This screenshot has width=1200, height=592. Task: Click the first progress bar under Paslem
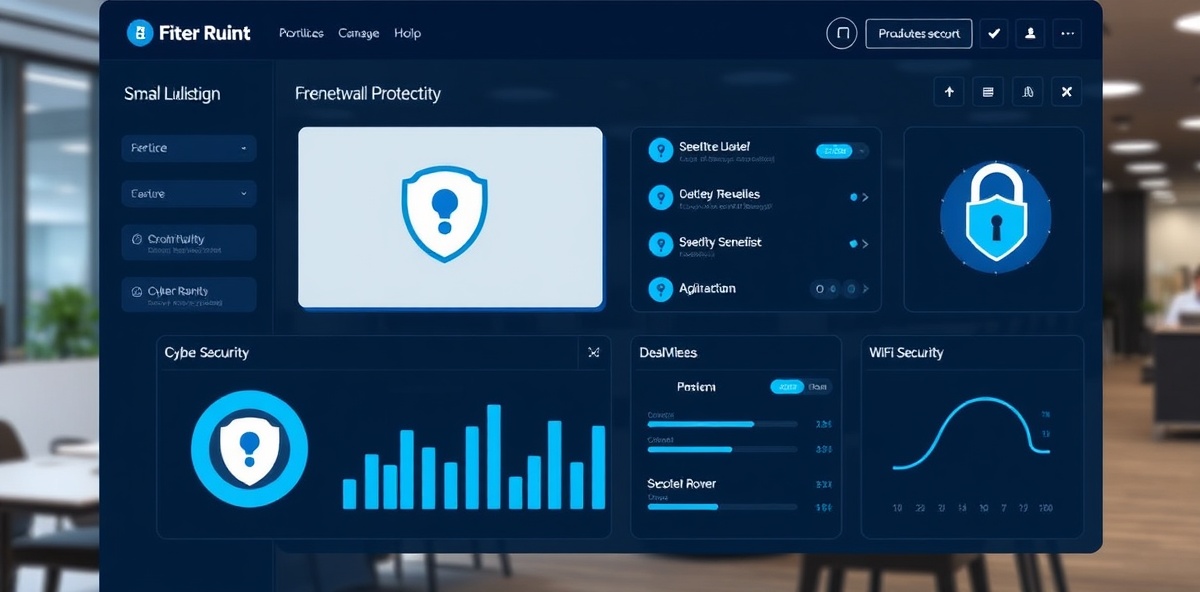pos(722,424)
